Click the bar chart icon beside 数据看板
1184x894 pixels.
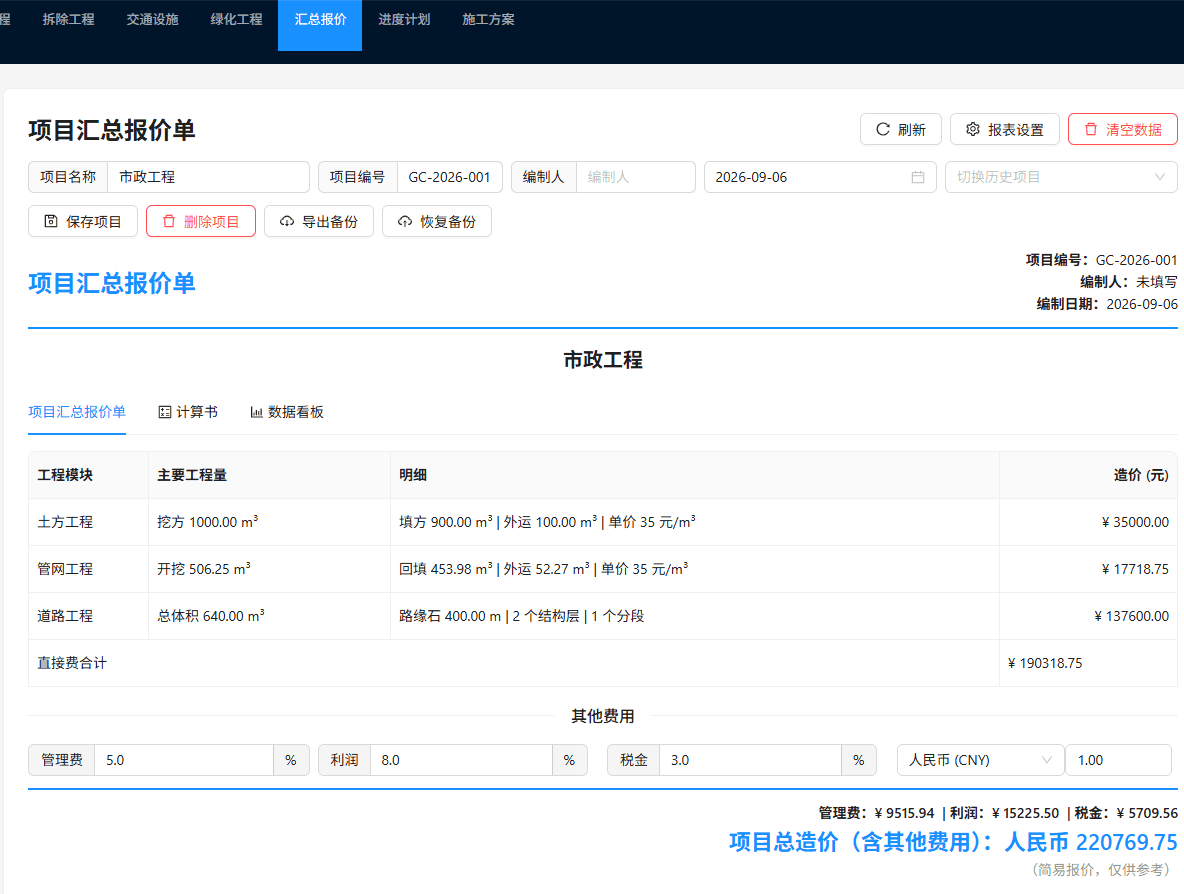coord(257,412)
